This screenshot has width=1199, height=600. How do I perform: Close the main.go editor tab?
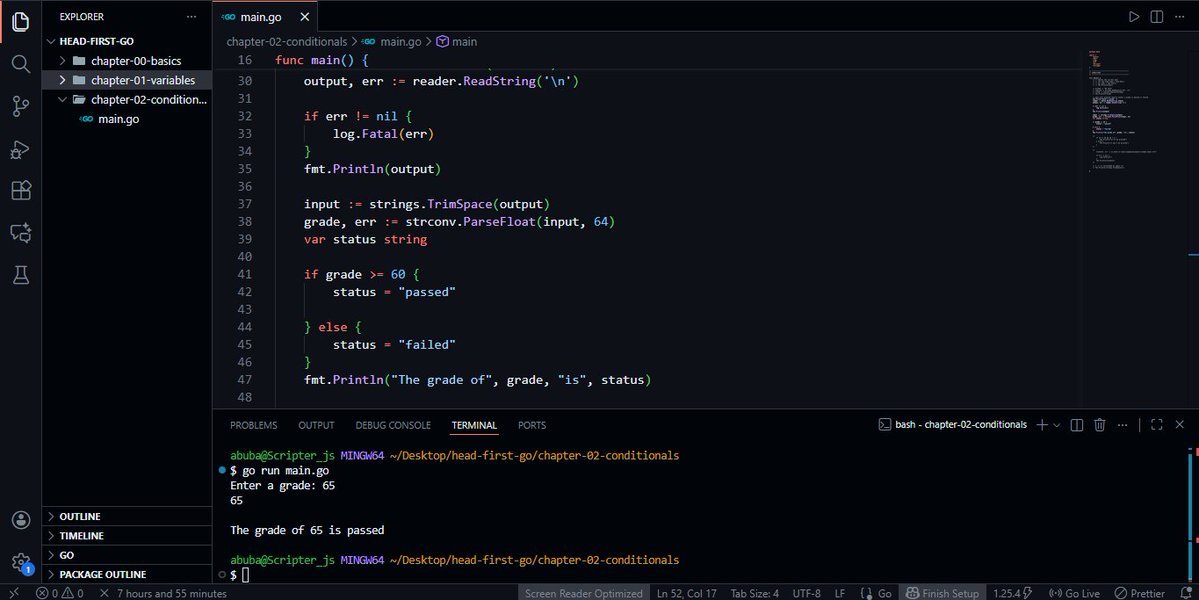coord(304,16)
